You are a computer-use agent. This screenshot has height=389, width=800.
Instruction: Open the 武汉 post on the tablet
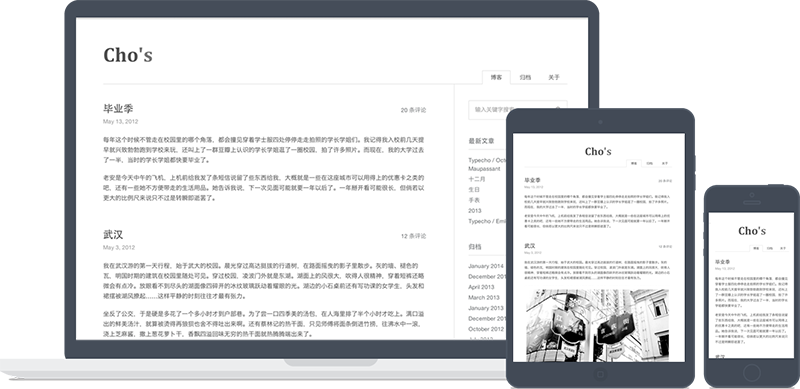pos(530,247)
